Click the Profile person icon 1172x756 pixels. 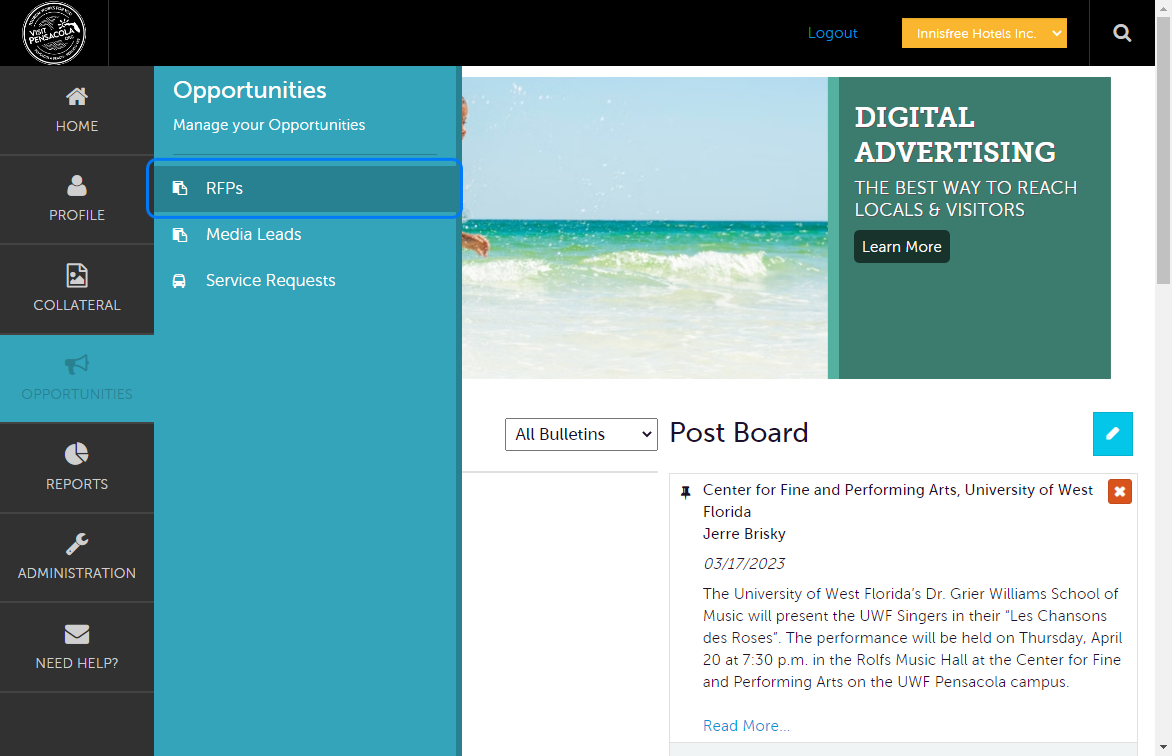point(77,185)
